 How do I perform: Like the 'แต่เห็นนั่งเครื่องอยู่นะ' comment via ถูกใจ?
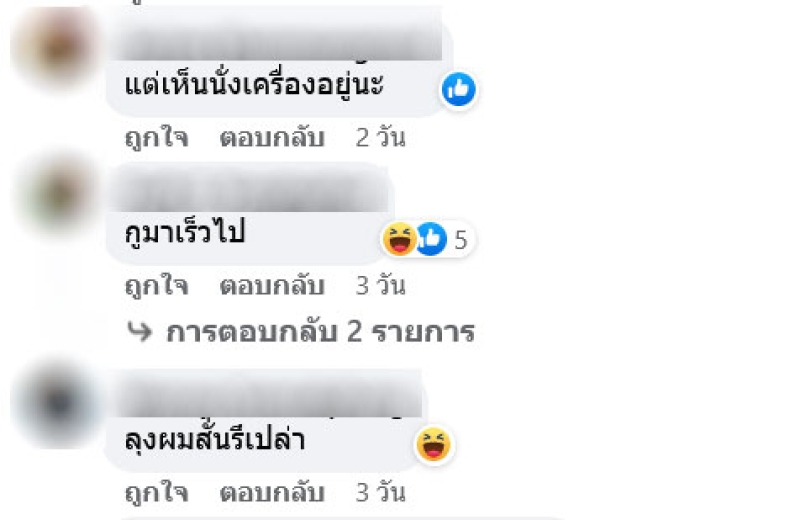click(x=157, y=137)
